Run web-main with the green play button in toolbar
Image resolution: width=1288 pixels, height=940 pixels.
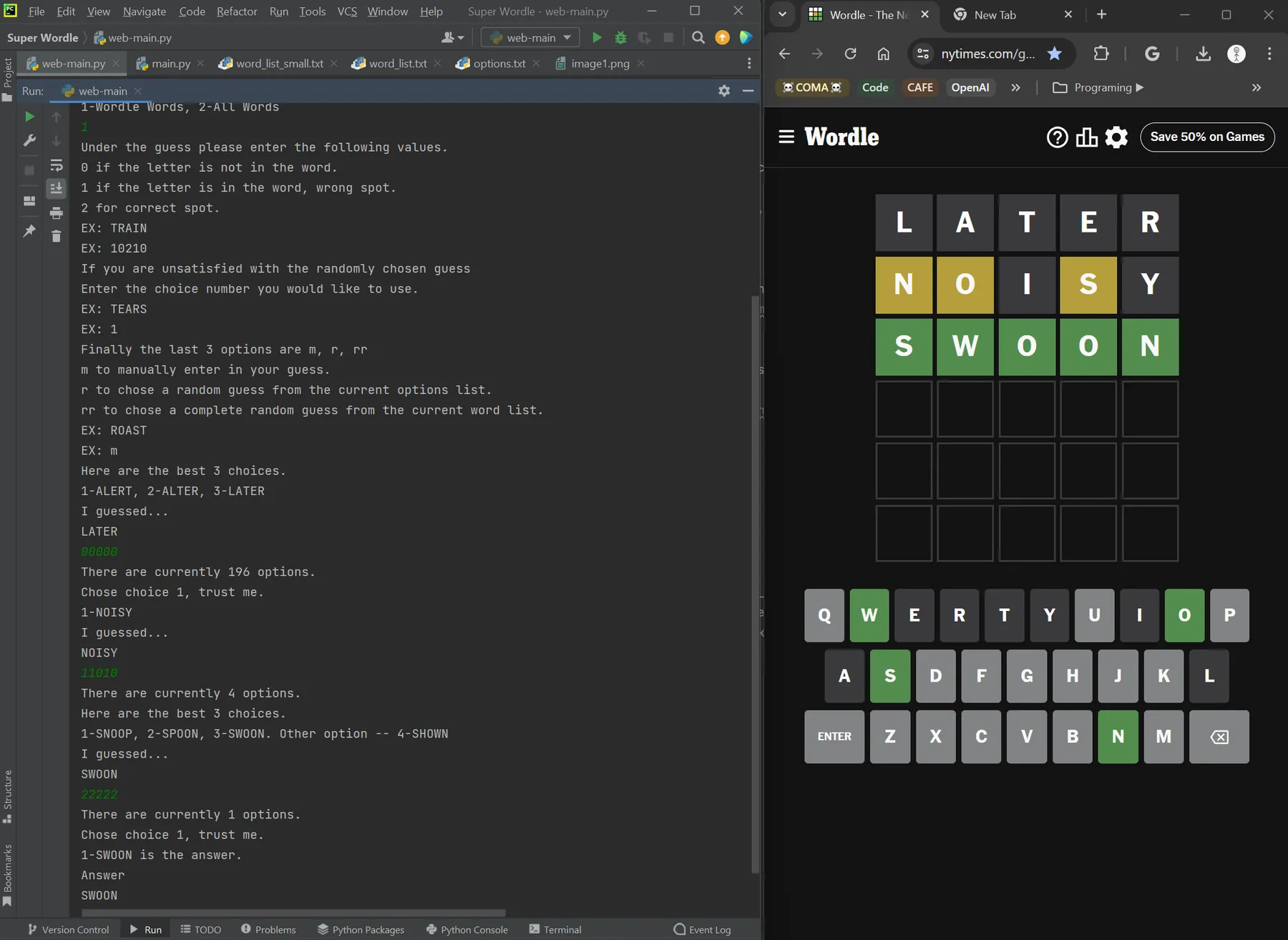tap(597, 38)
